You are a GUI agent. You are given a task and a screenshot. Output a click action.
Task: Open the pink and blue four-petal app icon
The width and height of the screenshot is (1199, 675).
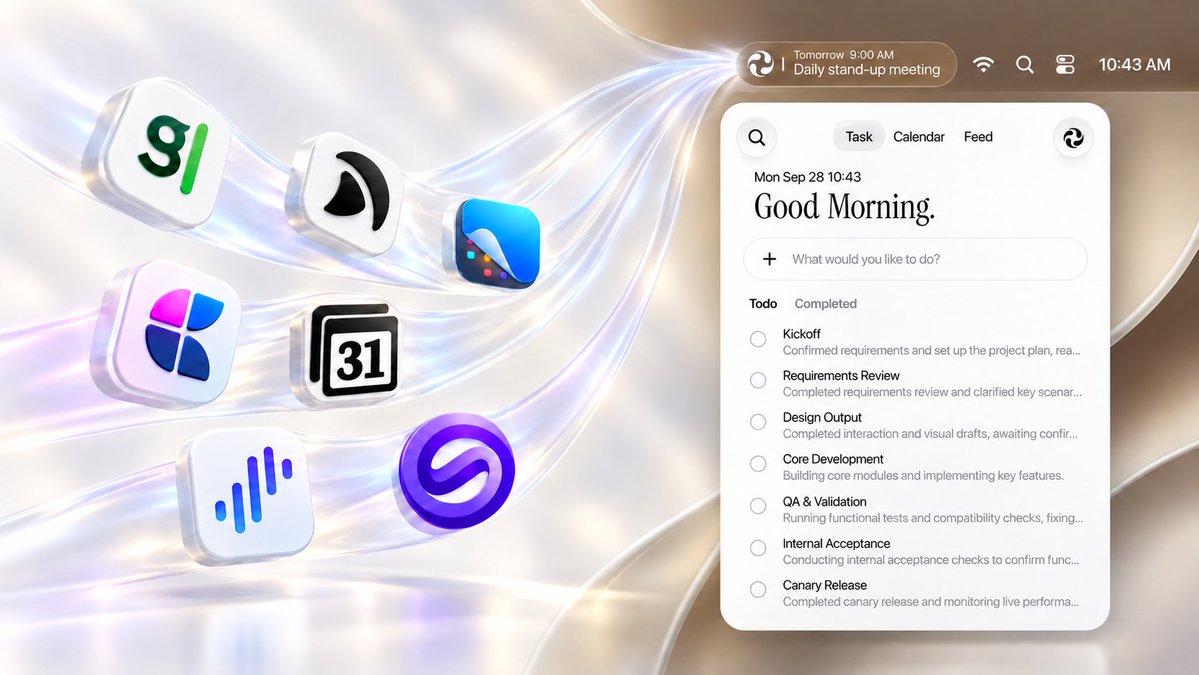(x=172, y=333)
